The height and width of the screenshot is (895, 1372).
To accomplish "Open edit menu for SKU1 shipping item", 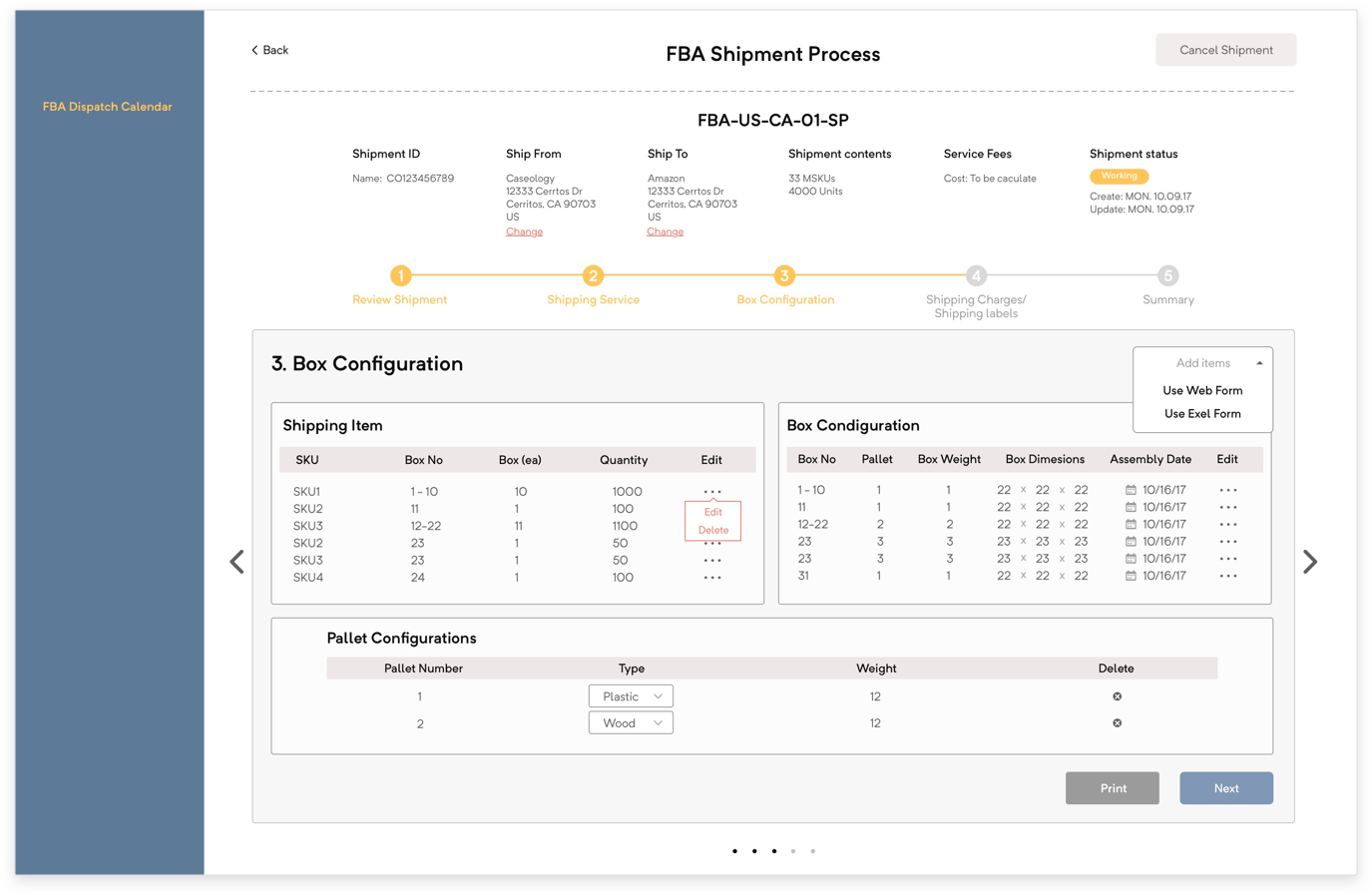I will coord(712,491).
